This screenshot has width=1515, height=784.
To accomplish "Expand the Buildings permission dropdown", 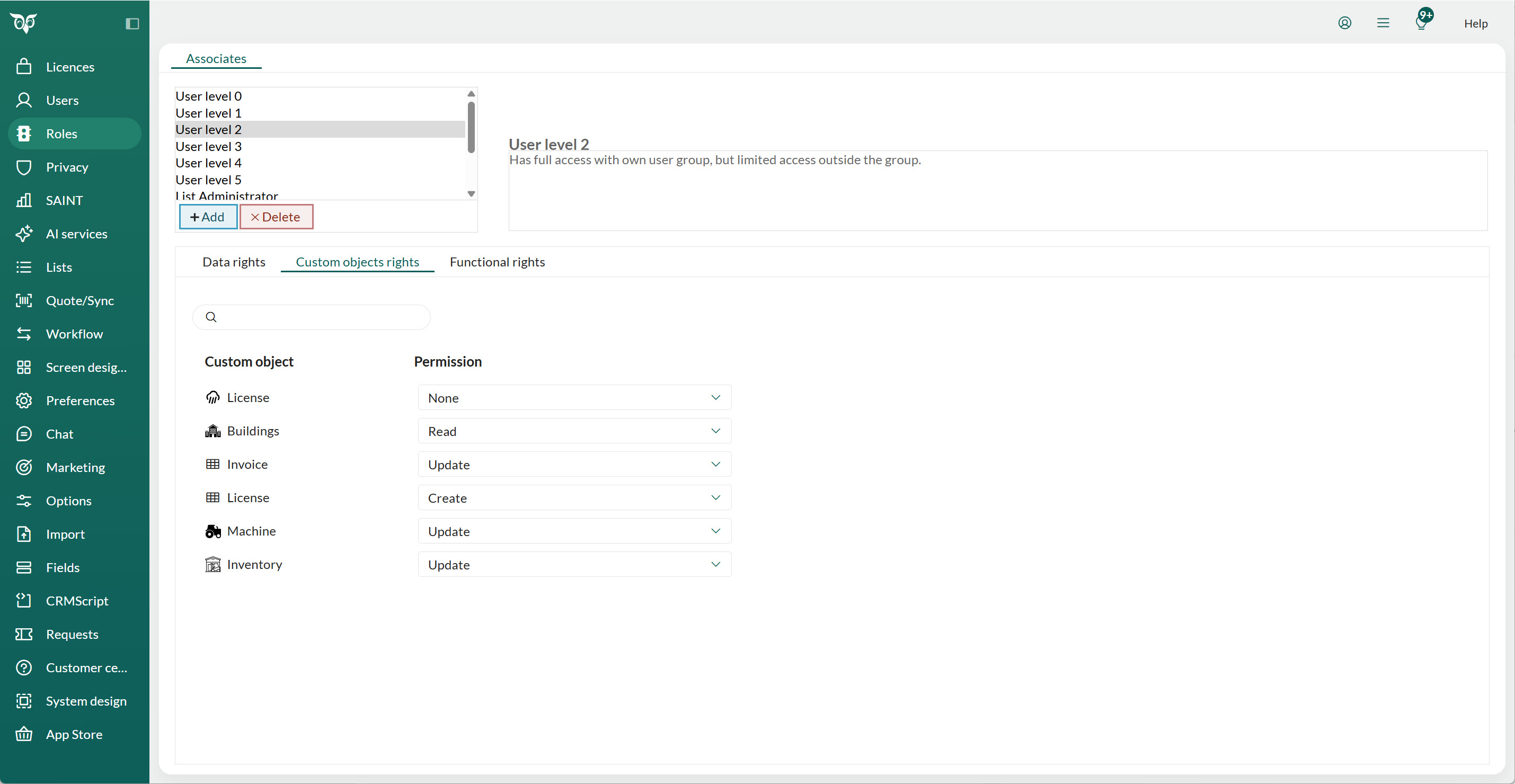I will (x=574, y=431).
